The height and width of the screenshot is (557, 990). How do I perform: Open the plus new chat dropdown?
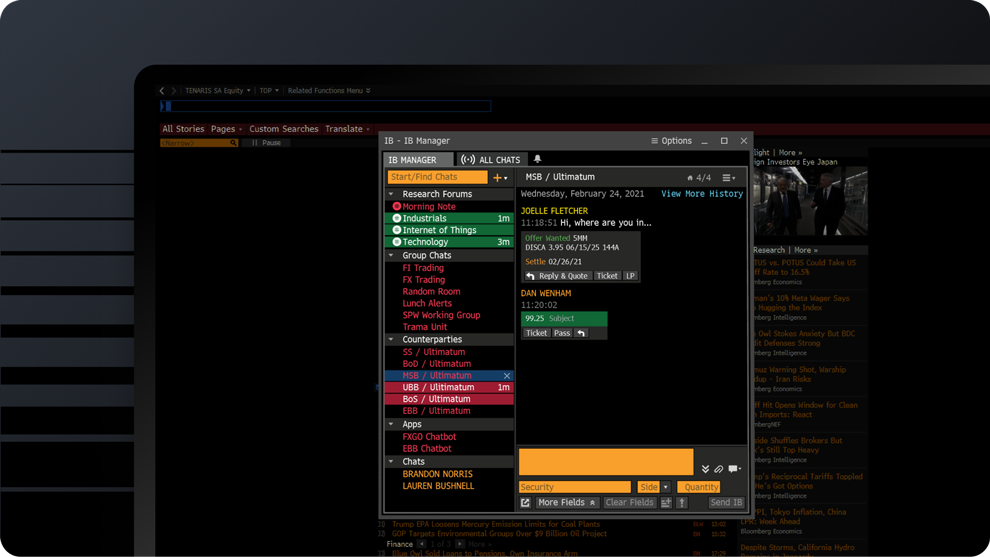point(500,178)
